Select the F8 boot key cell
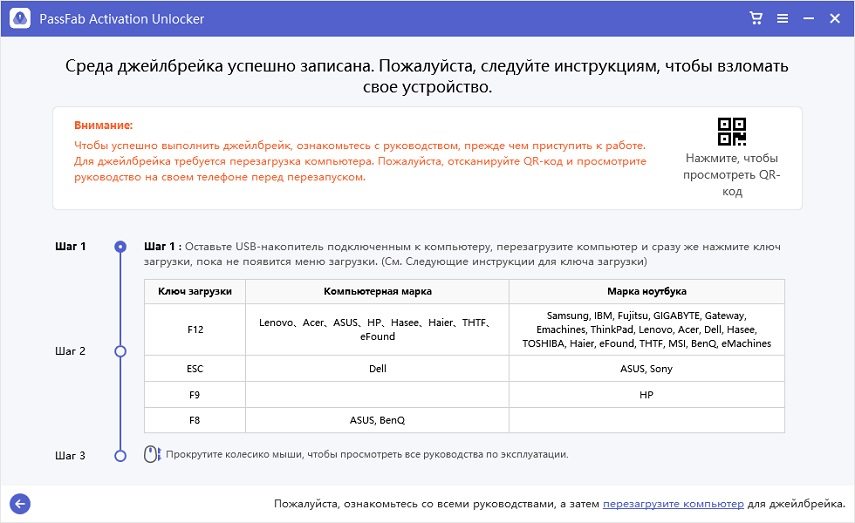Screen dimensions: 855x523 tap(195, 420)
